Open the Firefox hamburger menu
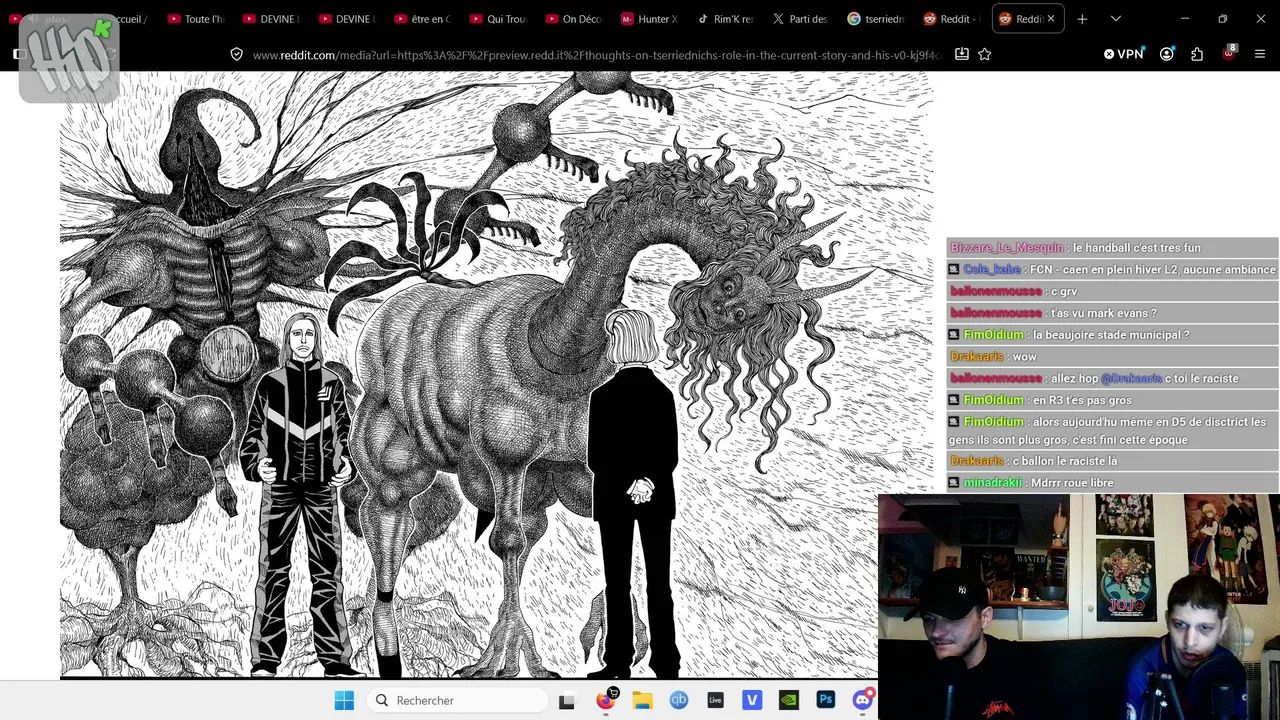This screenshot has width=1280, height=720. (1260, 54)
